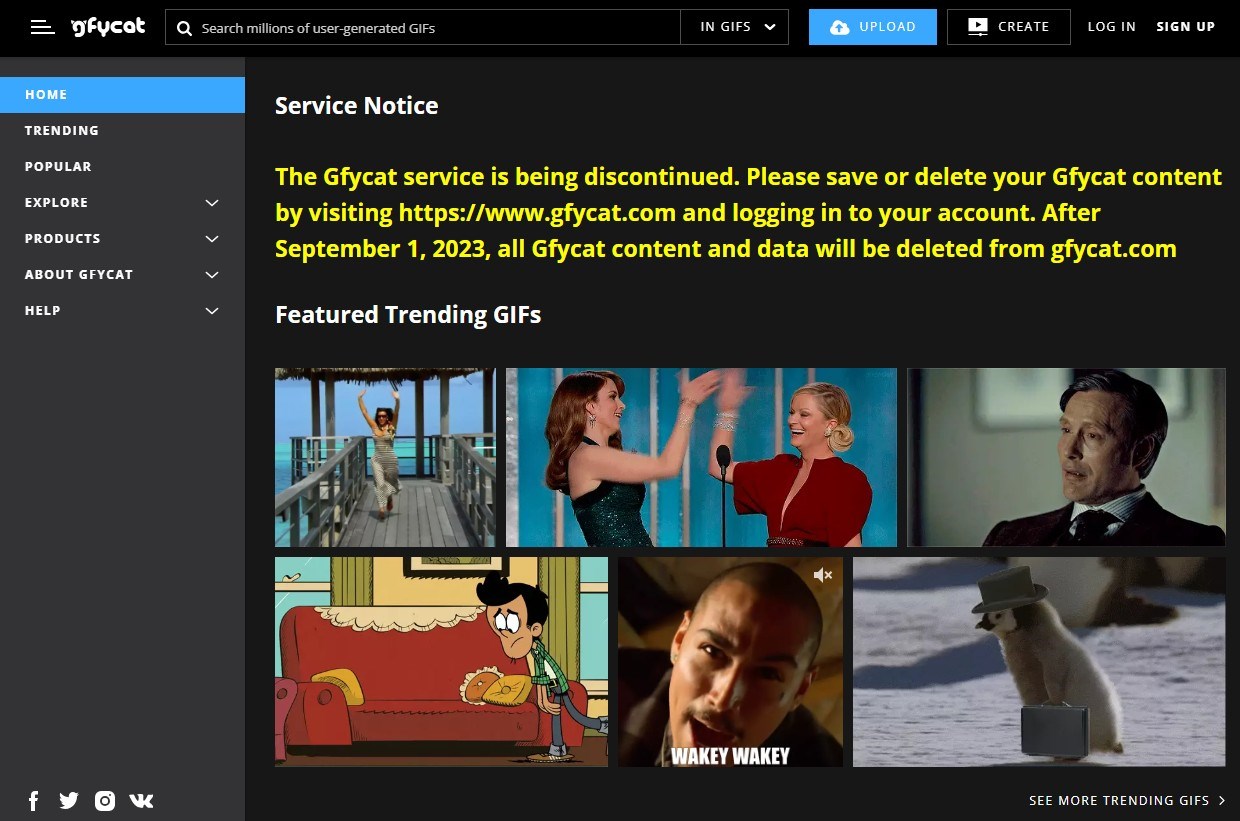The image size is (1240, 821).
Task: Click the Sign Up link
Action: (1186, 27)
